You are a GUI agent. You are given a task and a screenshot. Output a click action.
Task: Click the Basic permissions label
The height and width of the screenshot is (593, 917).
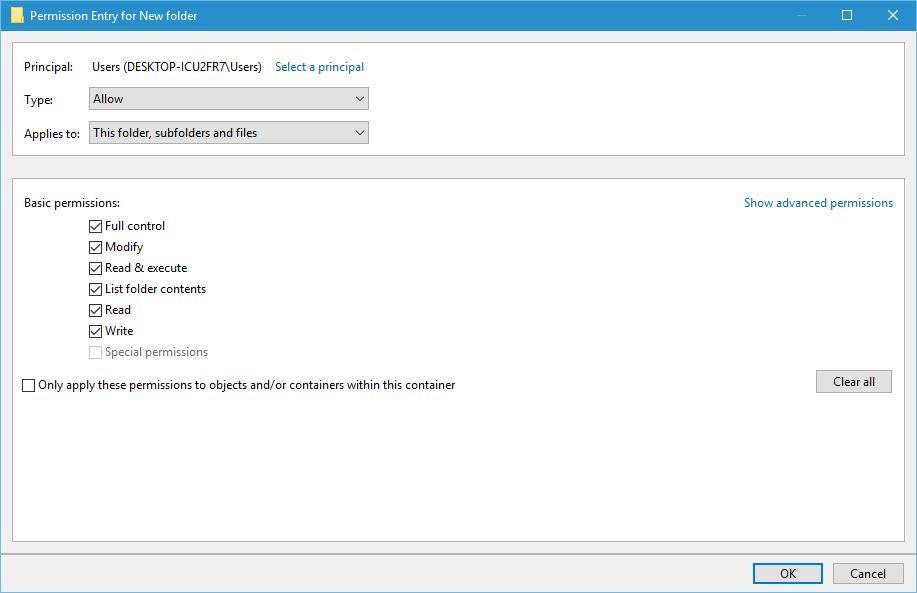click(72, 203)
